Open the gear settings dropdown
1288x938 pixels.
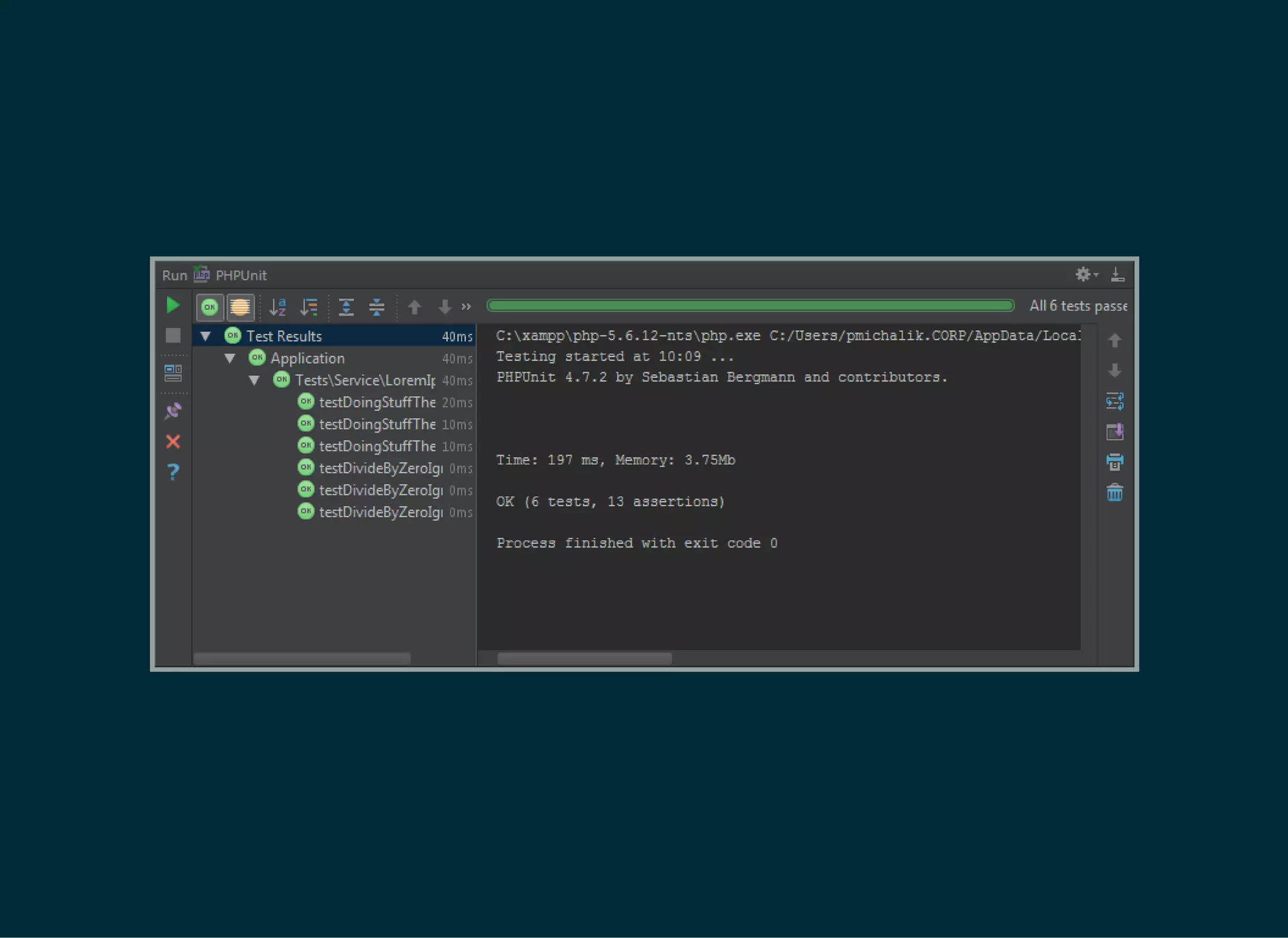pyautogui.click(x=1085, y=275)
